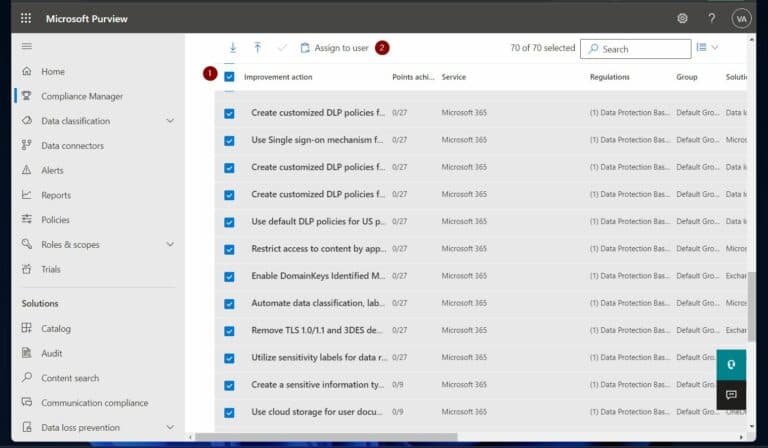Open the teal help assistant button

[x=731, y=365]
